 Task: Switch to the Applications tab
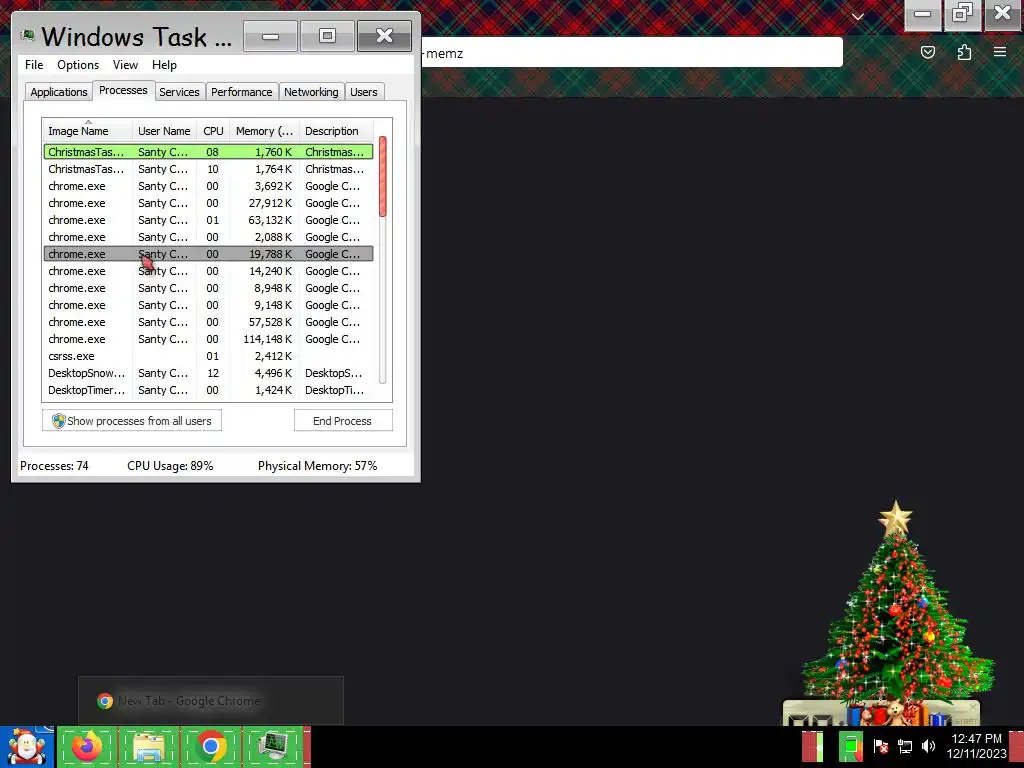[x=59, y=92]
